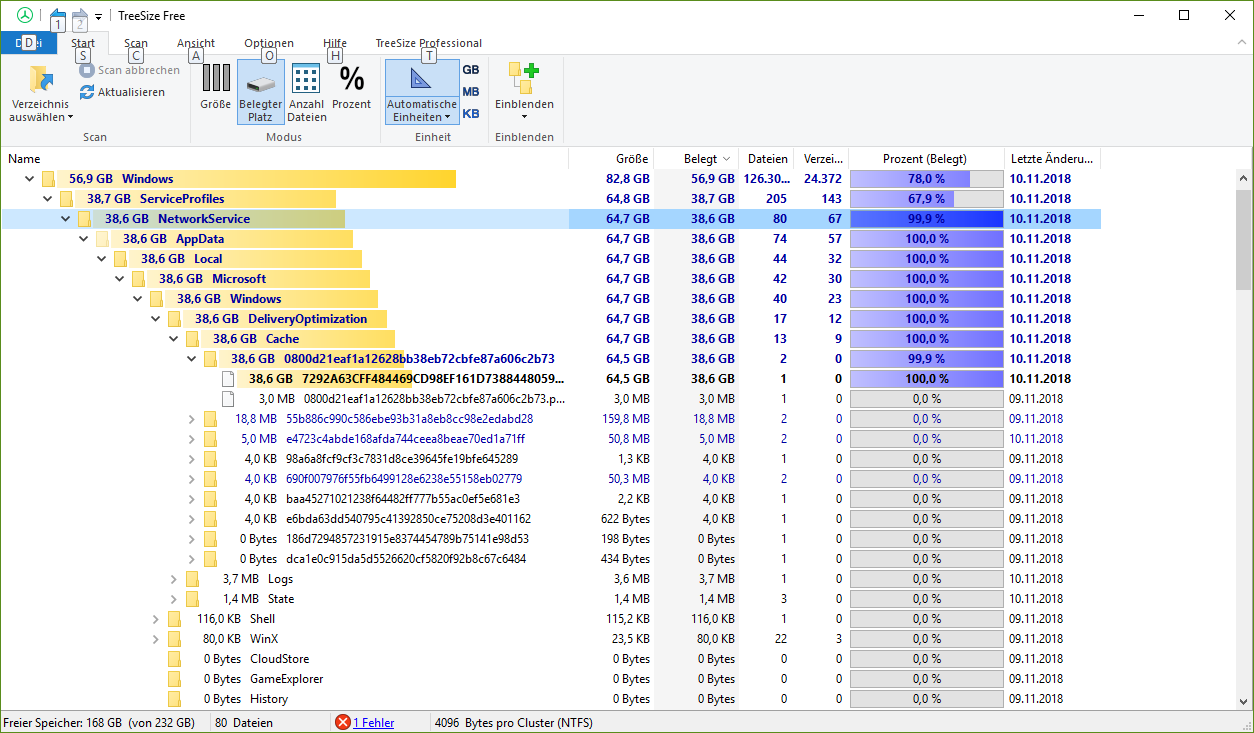The image size is (1254, 733).
Task: Toggle Automatische Einheiten unit button
Action: pyautogui.click(x=421, y=92)
